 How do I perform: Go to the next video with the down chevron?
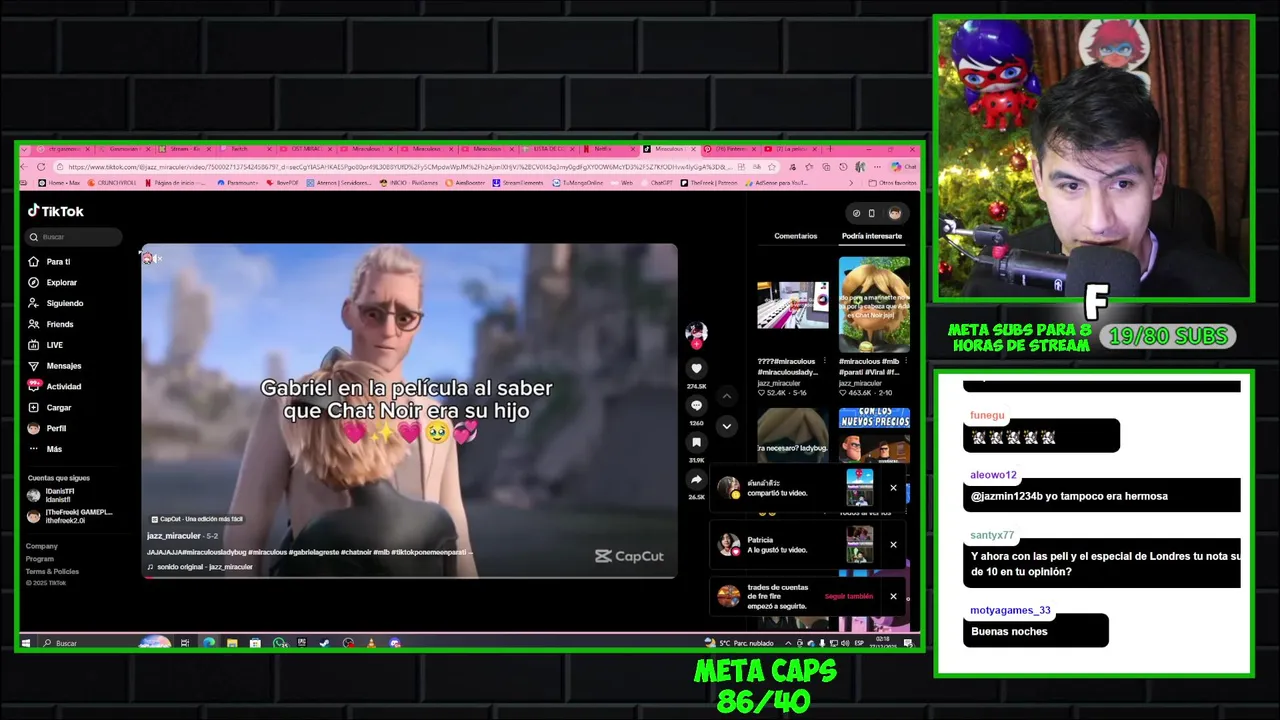coord(727,426)
